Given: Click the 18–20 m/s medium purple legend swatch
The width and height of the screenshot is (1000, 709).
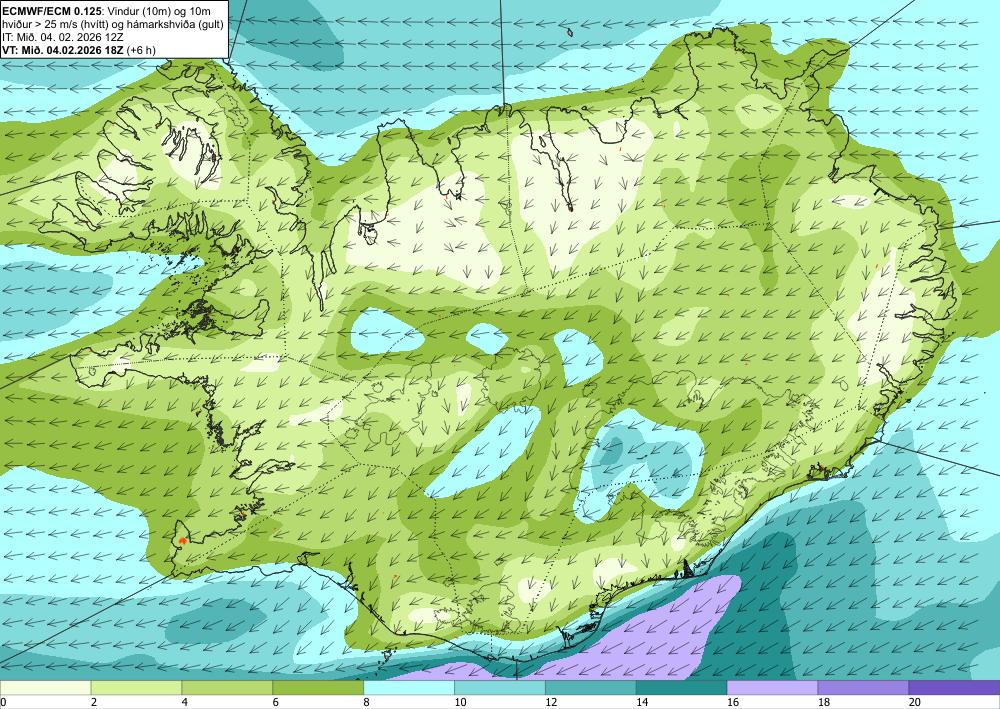Looking at the screenshot, I should [x=864, y=688].
